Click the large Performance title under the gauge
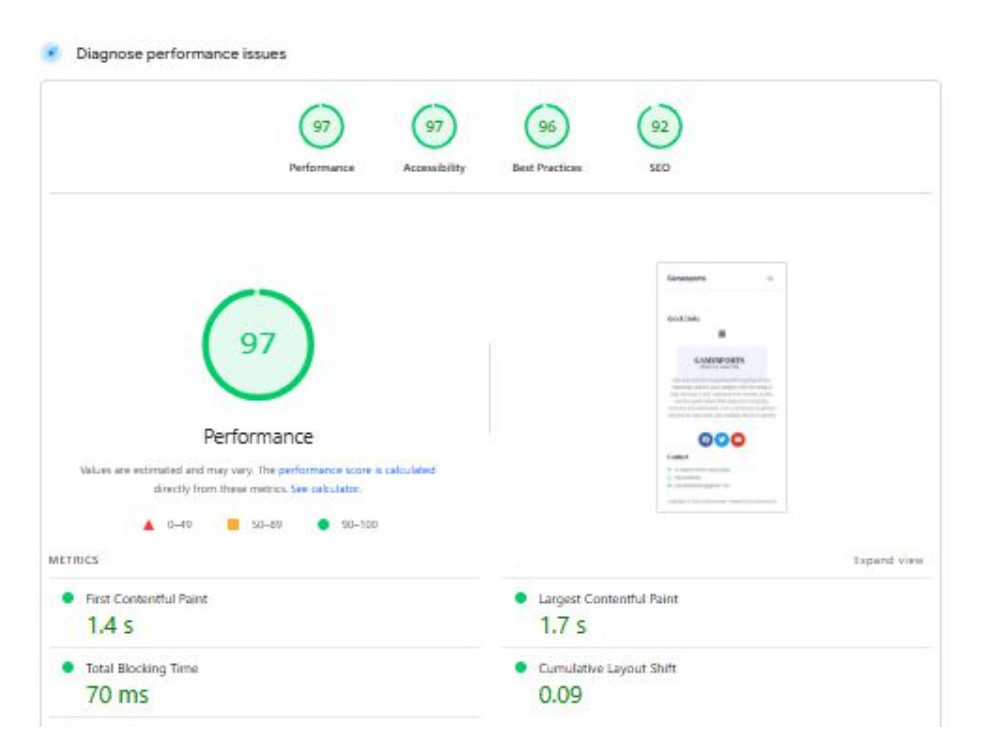This screenshot has width=1000, height=750. coord(258,437)
